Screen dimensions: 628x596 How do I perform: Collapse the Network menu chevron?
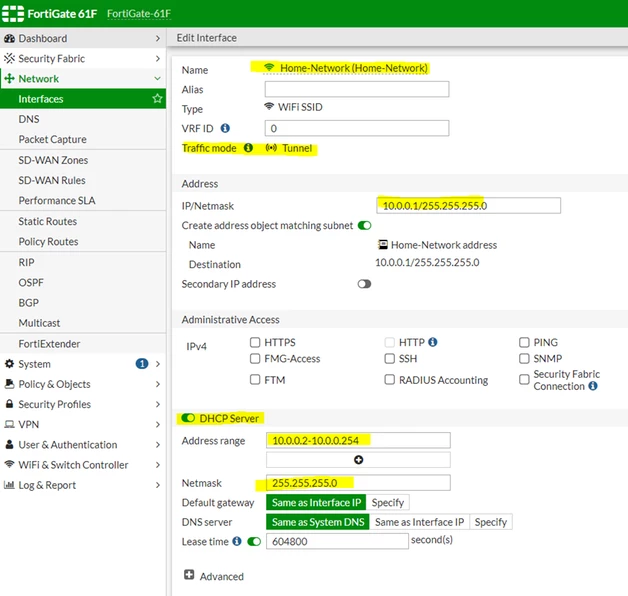pyautogui.click(x=157, y=79)
